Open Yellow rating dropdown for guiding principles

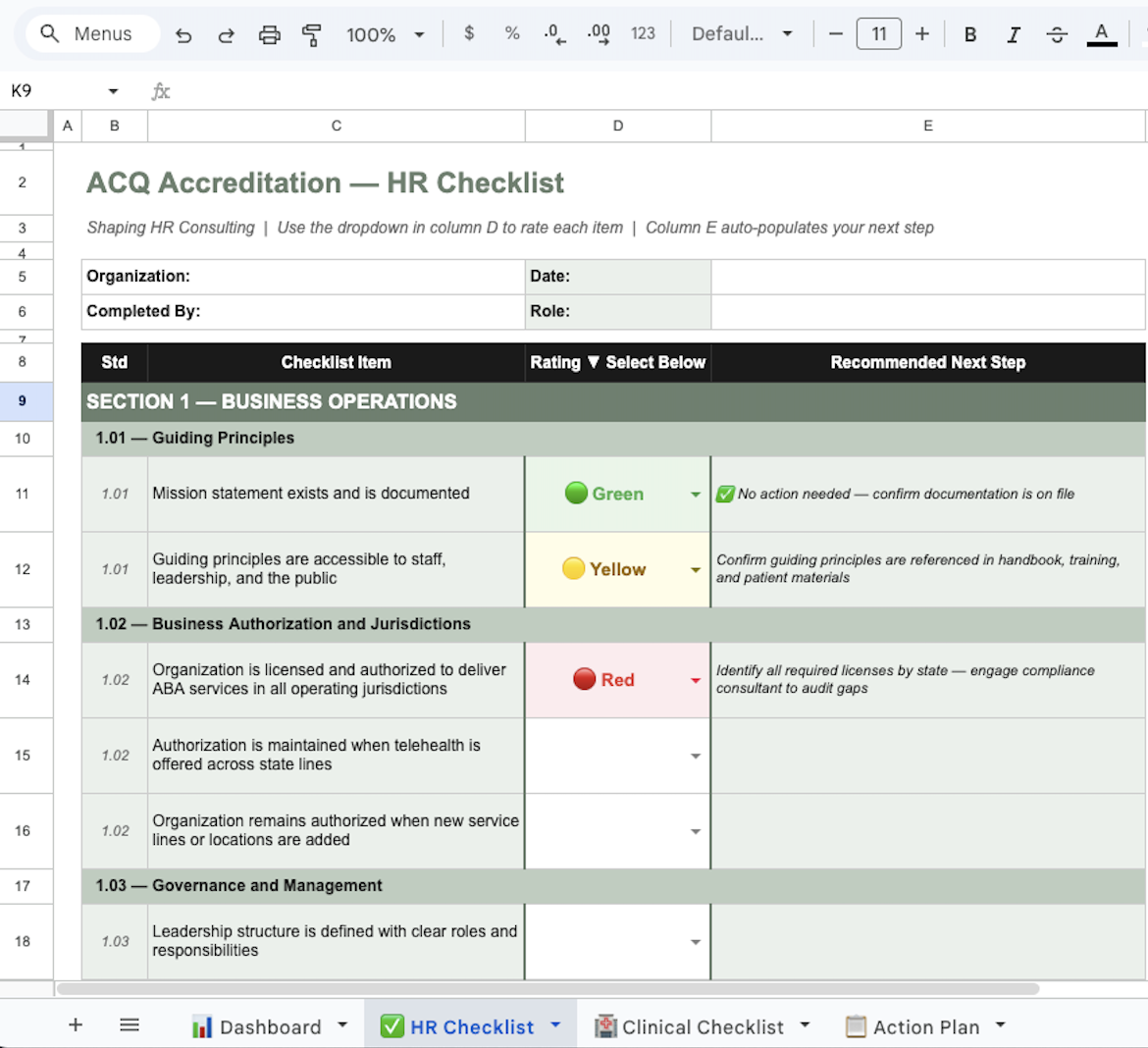(695, 570)
